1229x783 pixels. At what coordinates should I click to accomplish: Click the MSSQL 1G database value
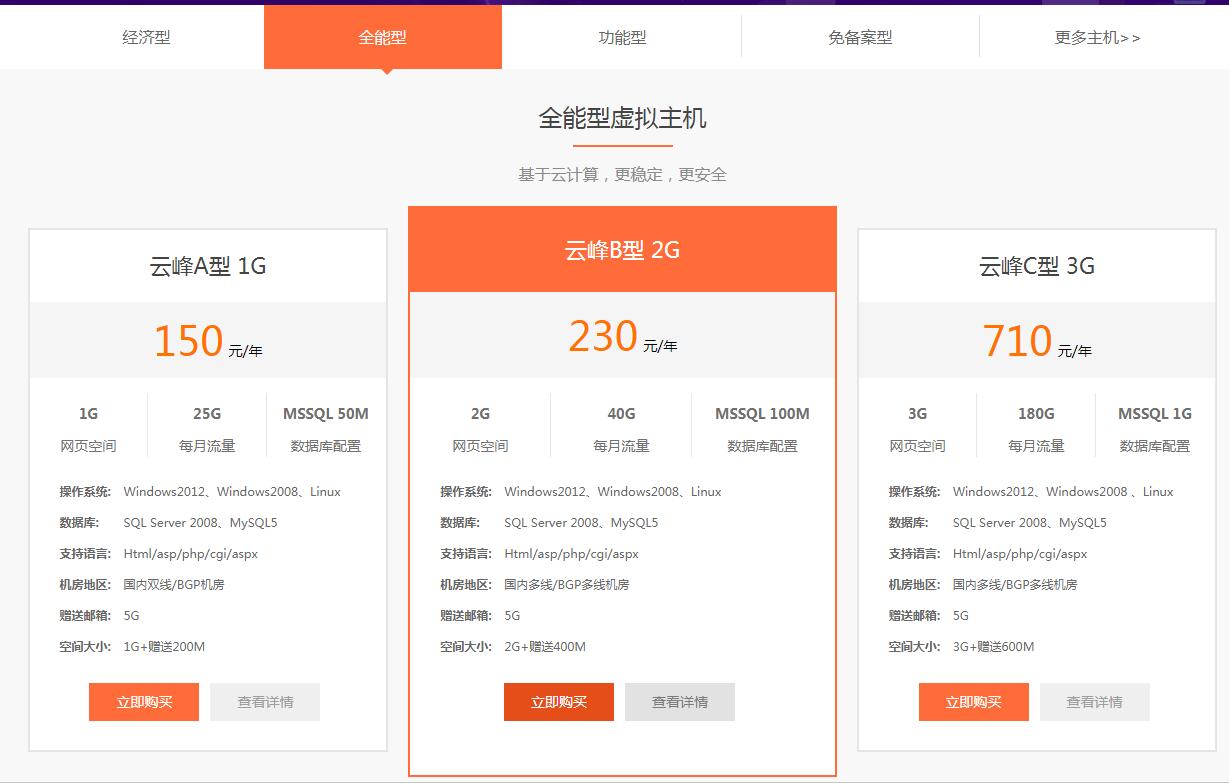tap(1155, 413)
